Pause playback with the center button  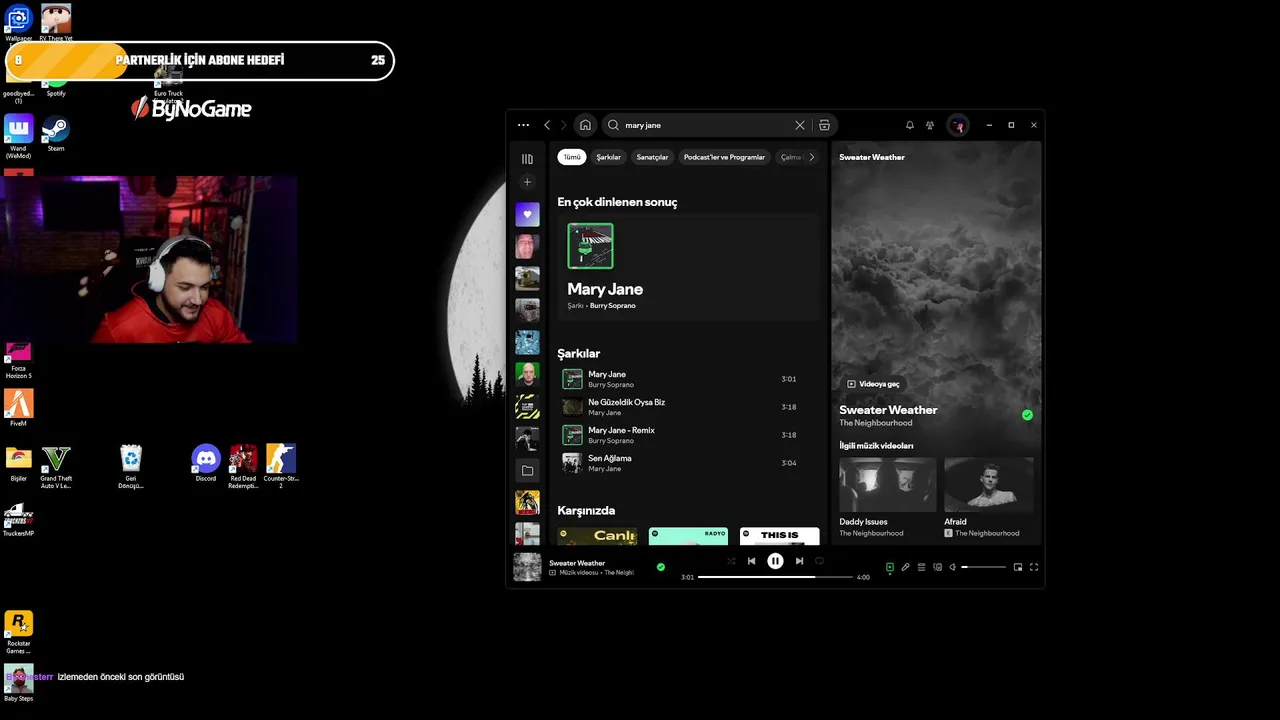coord(775,561)
